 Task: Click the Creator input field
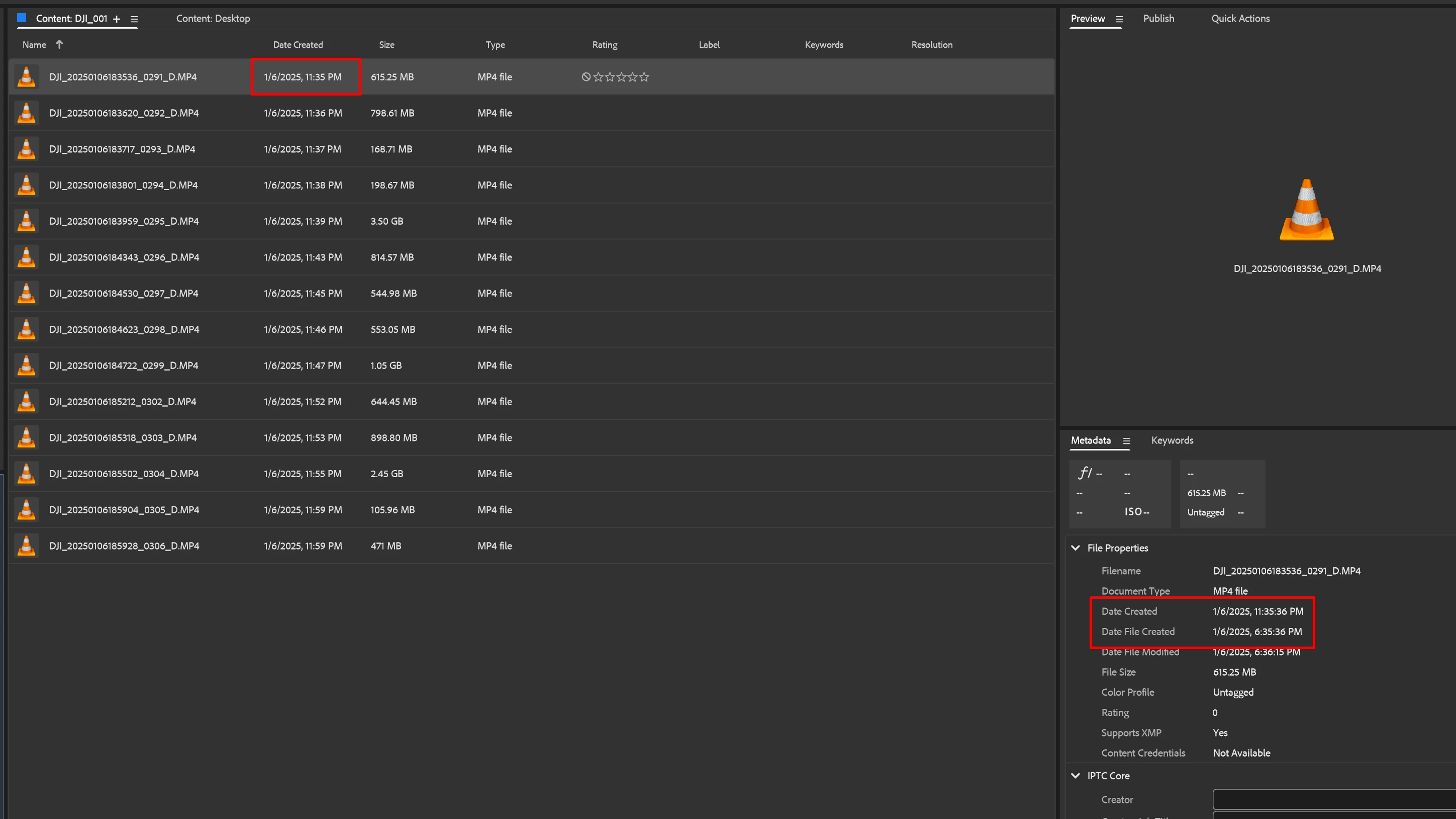click(x=1334, y=799)
